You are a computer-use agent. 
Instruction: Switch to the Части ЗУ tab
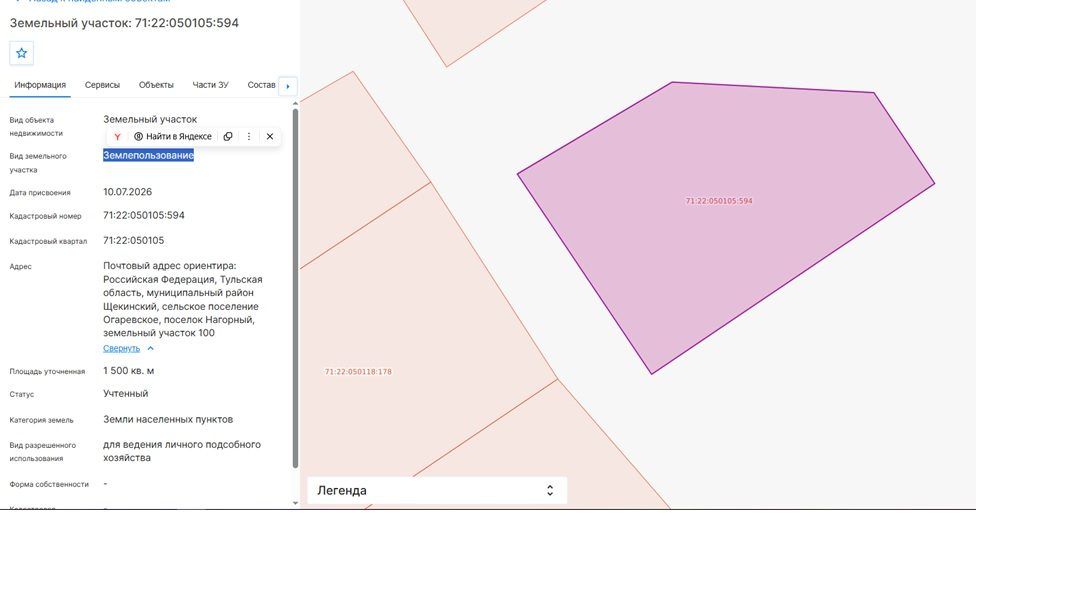210,85
